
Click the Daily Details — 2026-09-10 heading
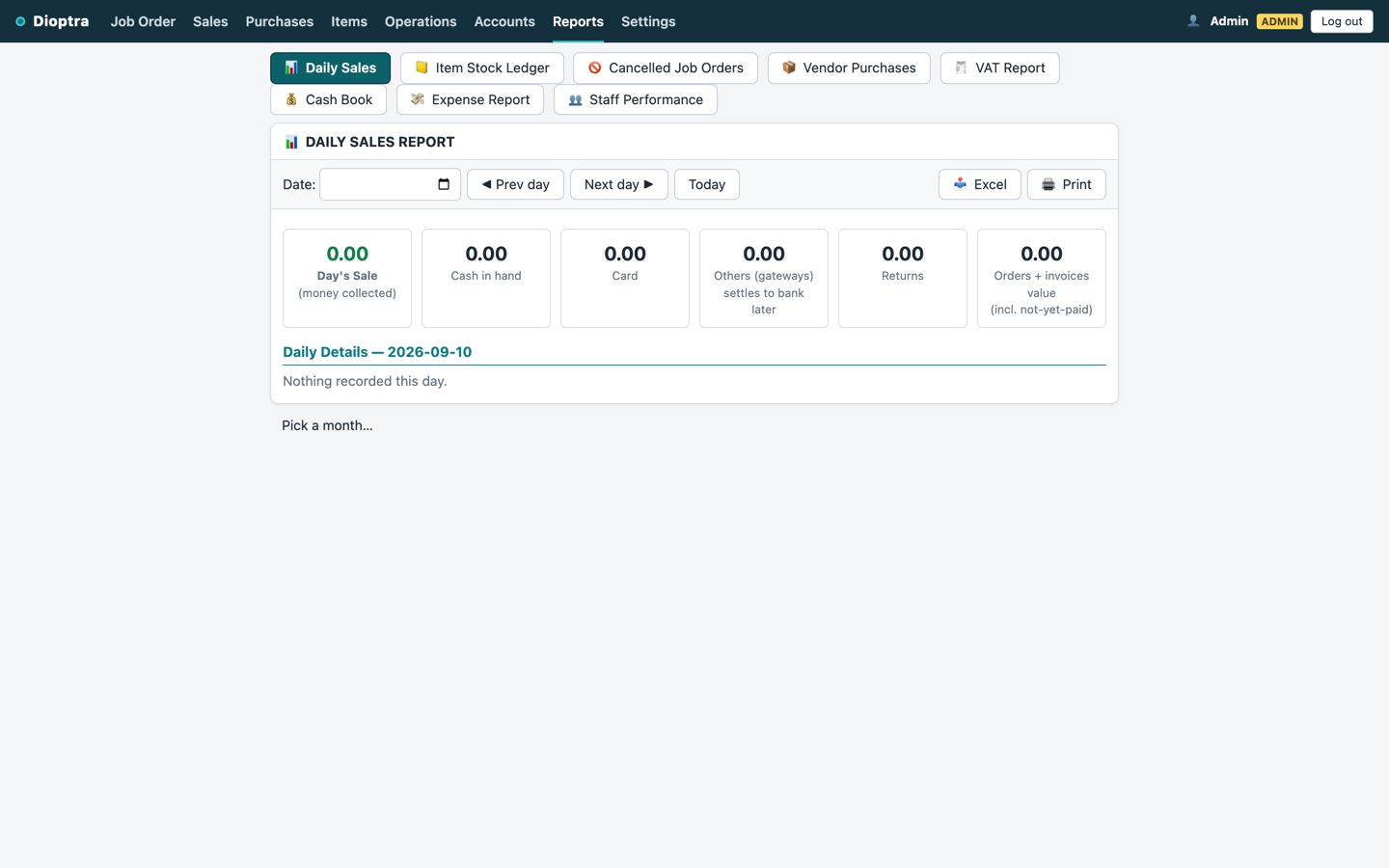pyautogui.click(x=377, y=352)
